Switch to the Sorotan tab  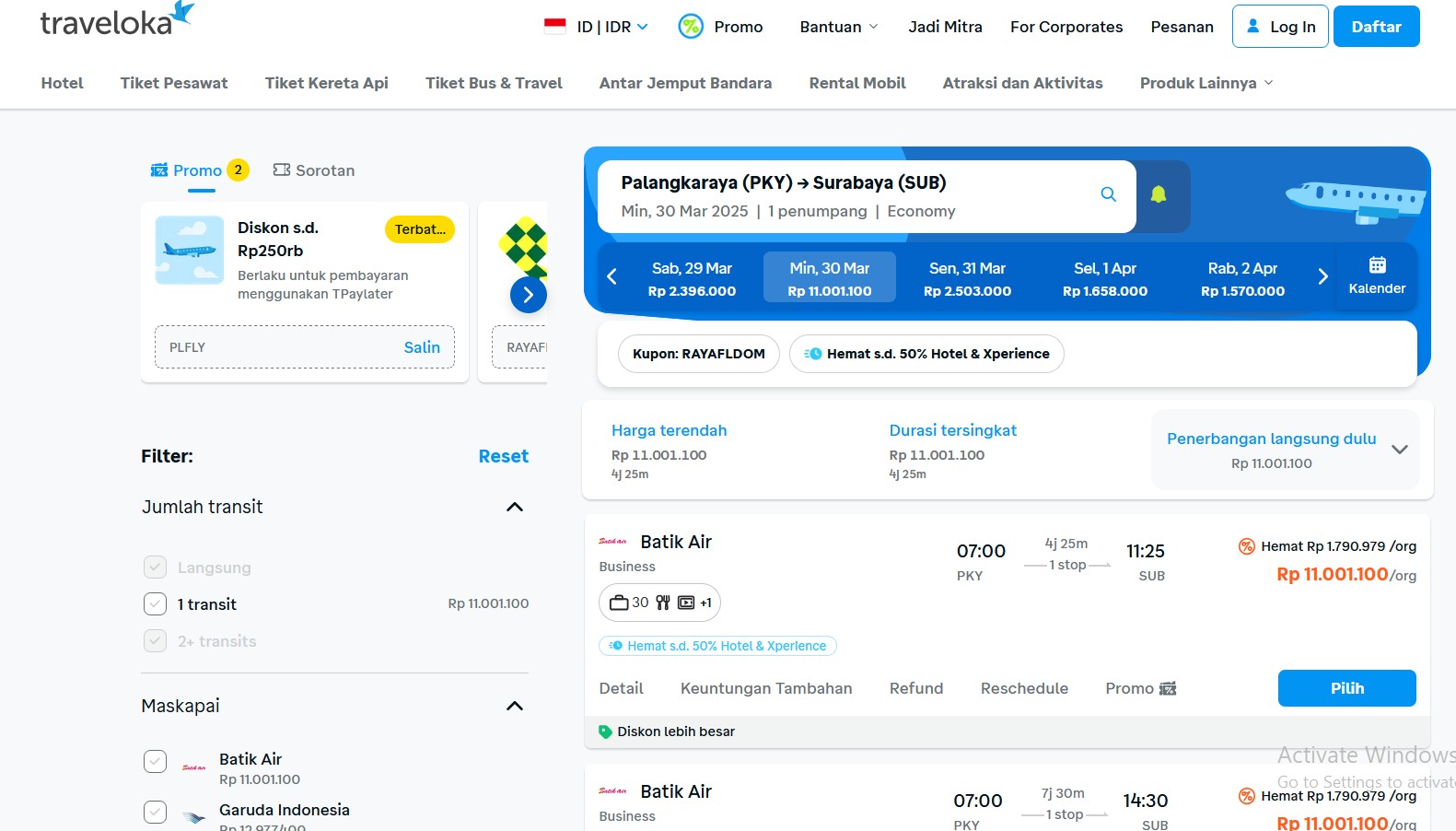tap(314, 170)
